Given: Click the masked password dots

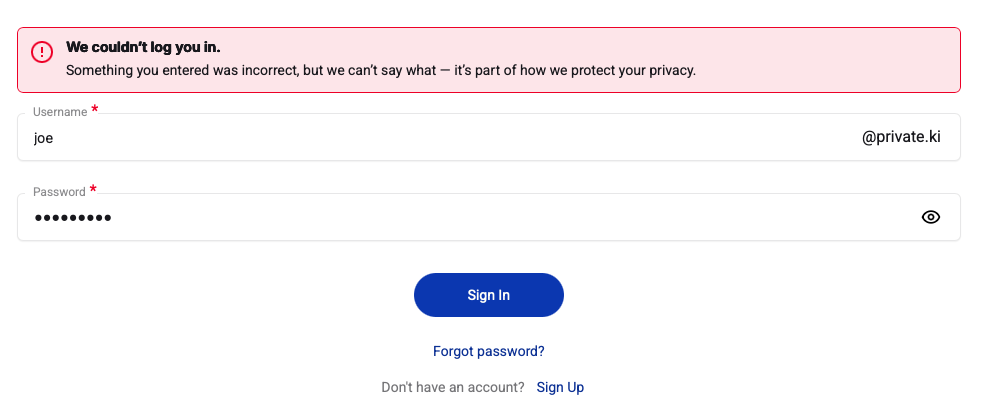Looking at the screenshot, I should [72, 218].
